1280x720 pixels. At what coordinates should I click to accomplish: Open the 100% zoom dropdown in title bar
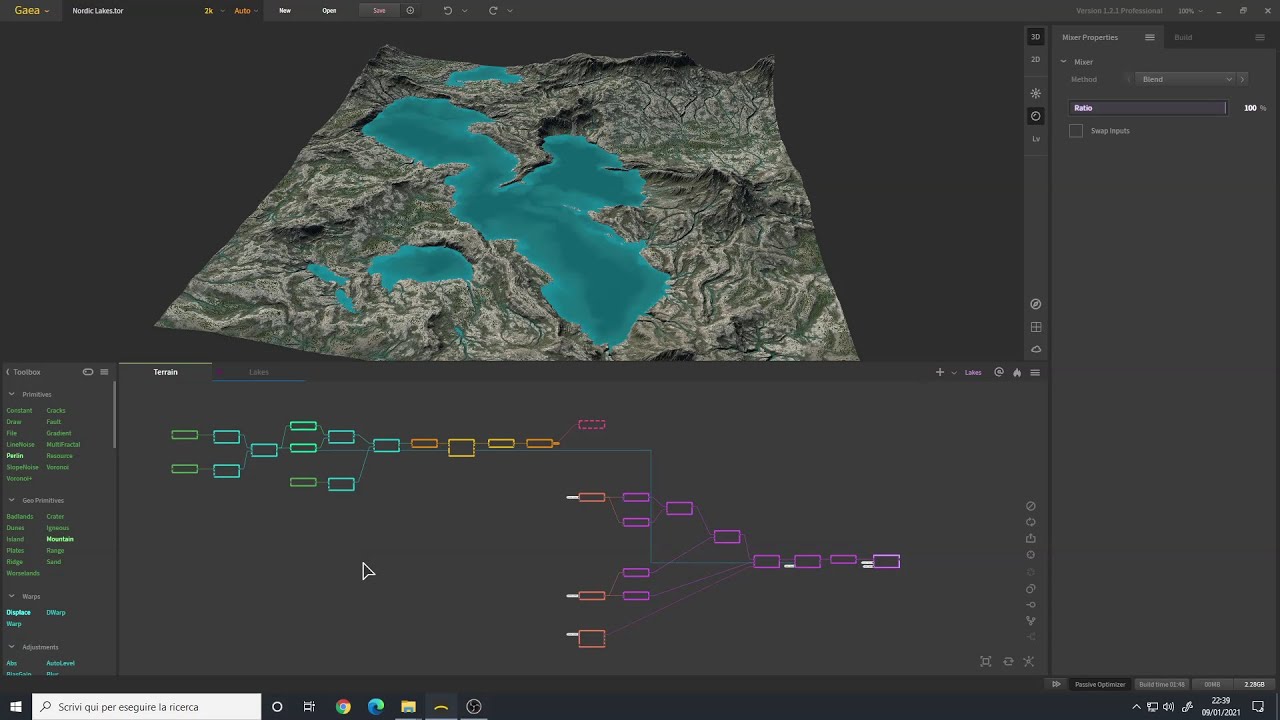tap(1190, 10)
